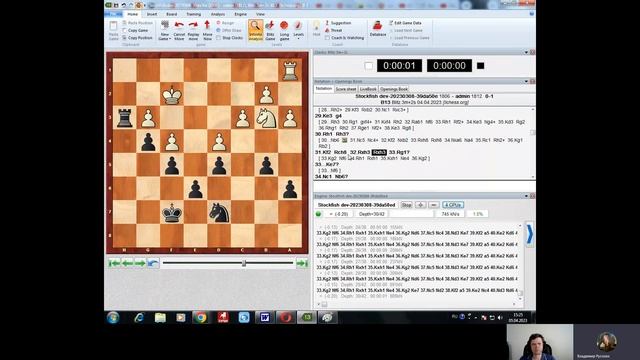
Task: Activate Infinite Analysis magnifier icon
Action: pyautogui.click(x=256, y=30)
